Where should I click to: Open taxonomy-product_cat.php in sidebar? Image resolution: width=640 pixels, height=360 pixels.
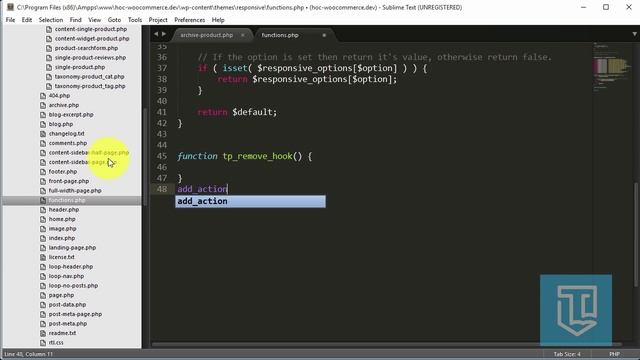tap(89, 76)
